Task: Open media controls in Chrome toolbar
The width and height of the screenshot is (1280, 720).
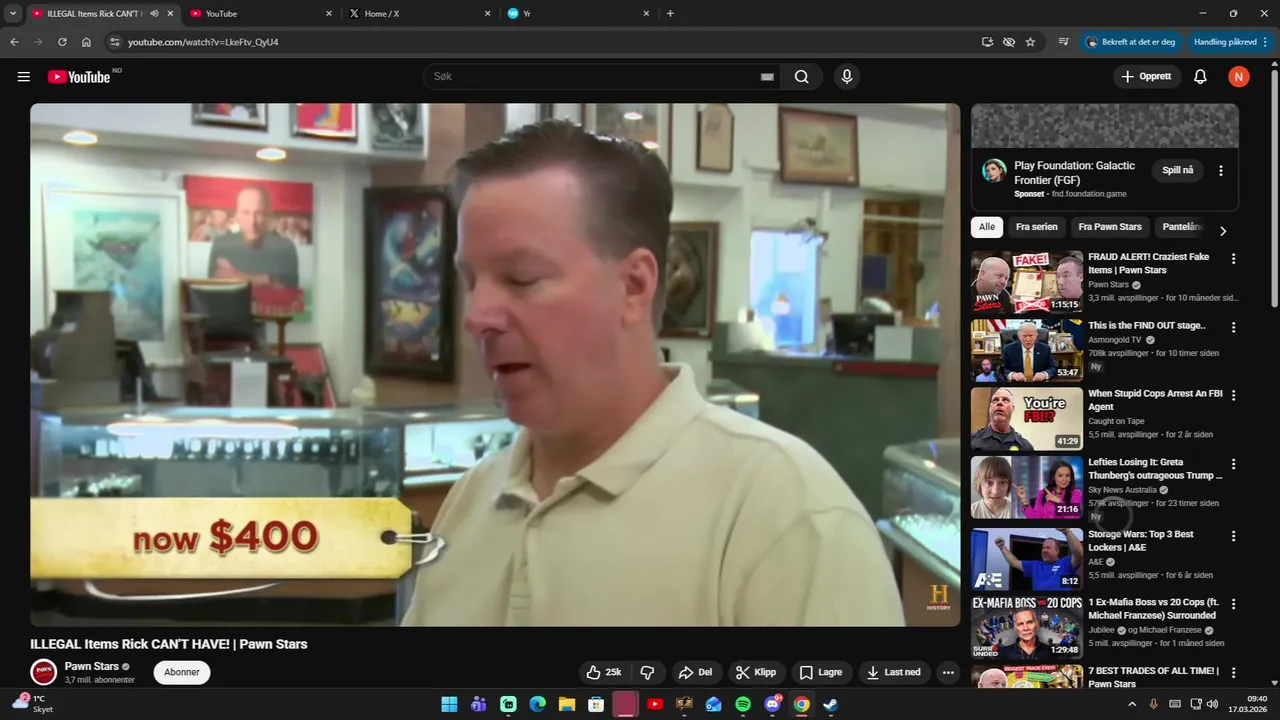Action: click(1063, 42)
